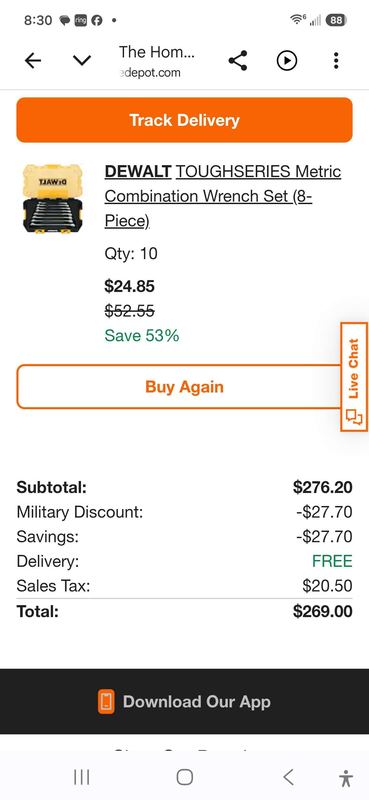Open the DEWALT wrench set thumbnail

[53, 198]
